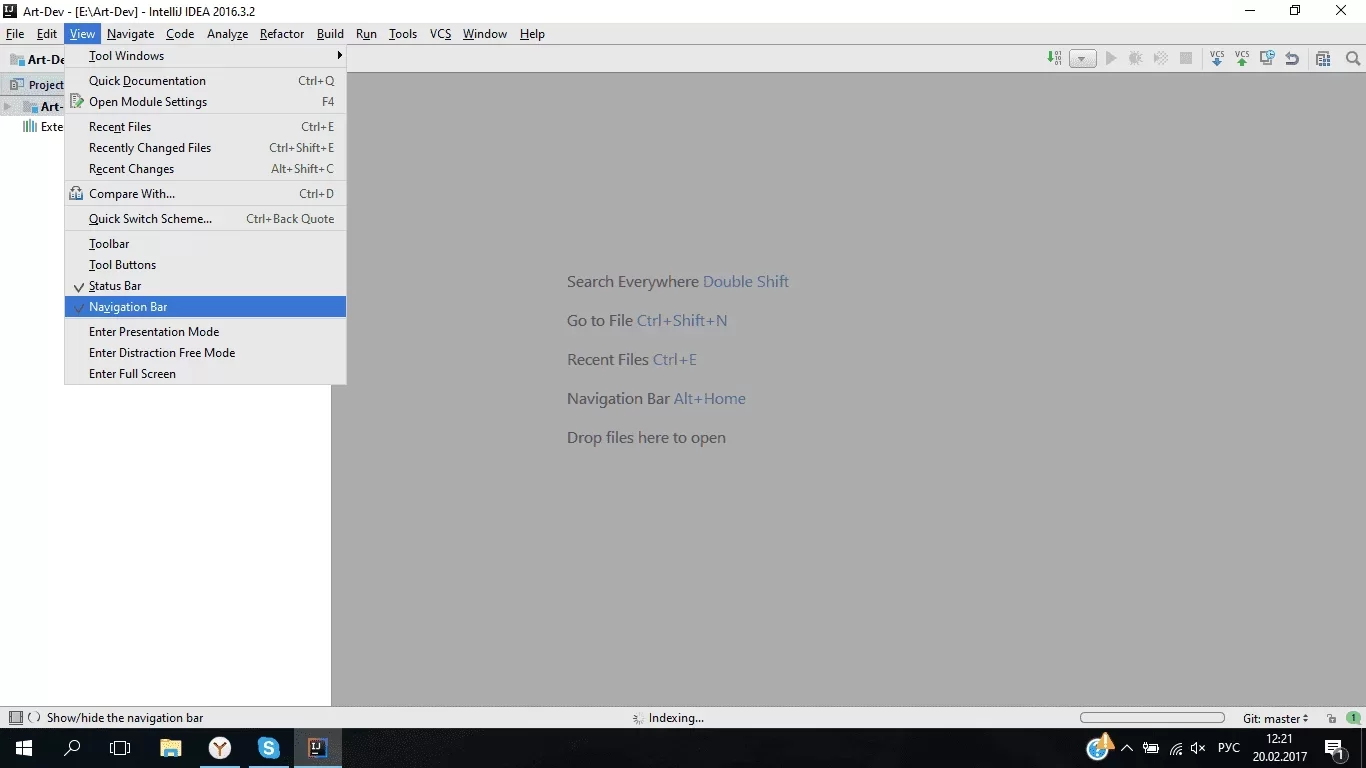Open the Action Center notifications icon
The image size is (1366, 768).
pyautogui.click(x=1334, y=748)
